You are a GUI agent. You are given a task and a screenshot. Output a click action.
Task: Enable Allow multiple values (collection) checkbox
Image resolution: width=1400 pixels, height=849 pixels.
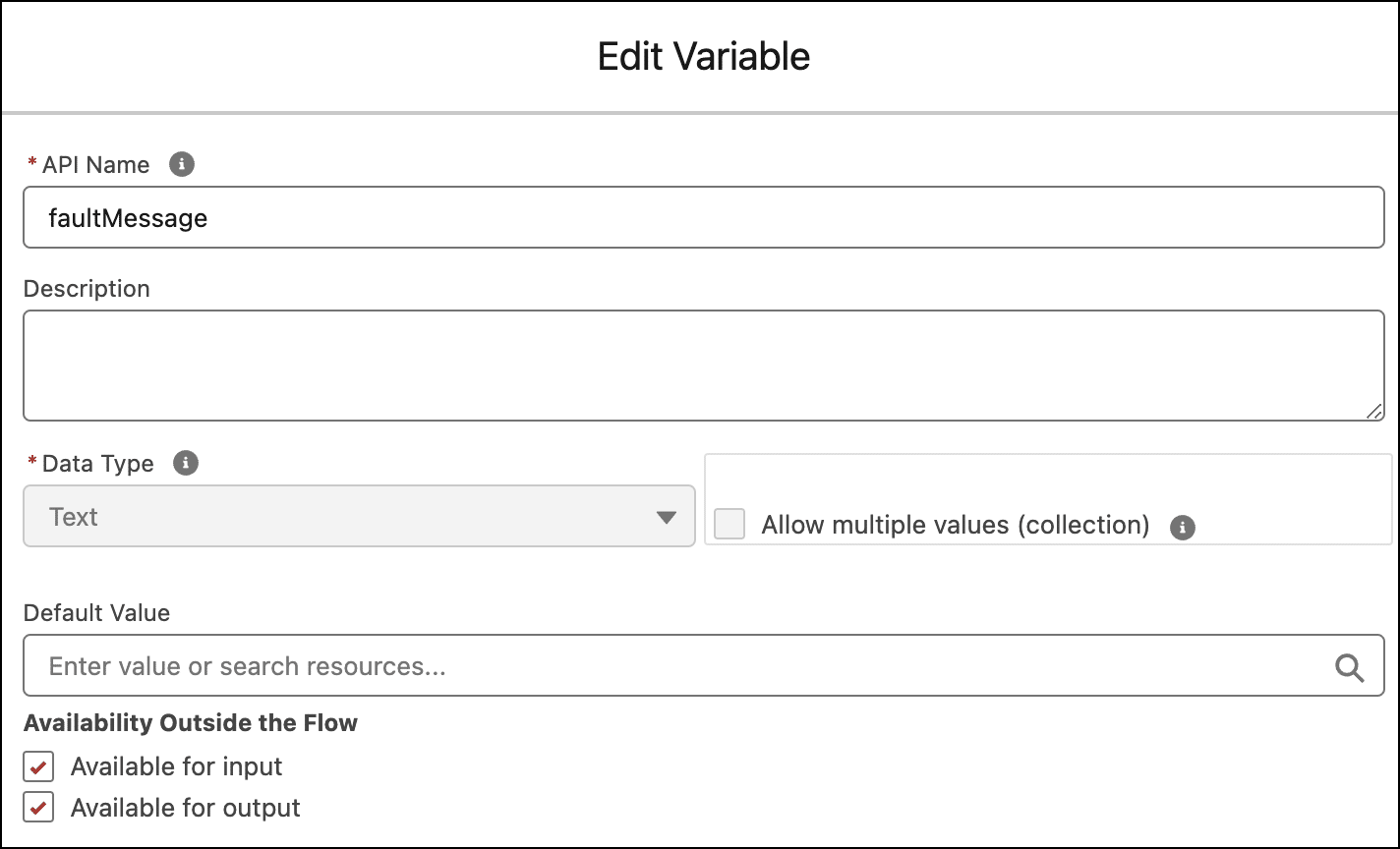coord(729,524)
